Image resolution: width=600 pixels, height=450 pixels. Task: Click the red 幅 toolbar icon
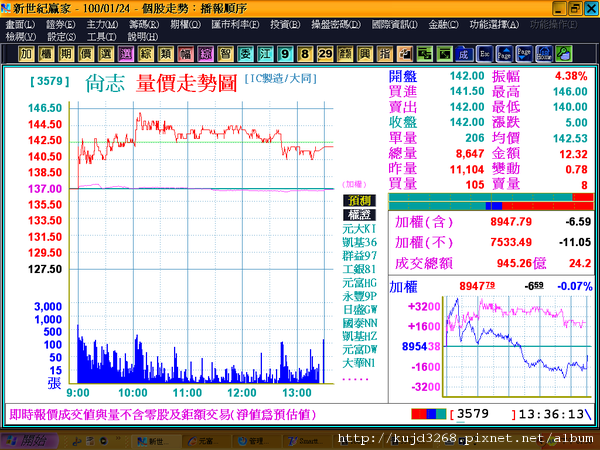click(185, 54)
